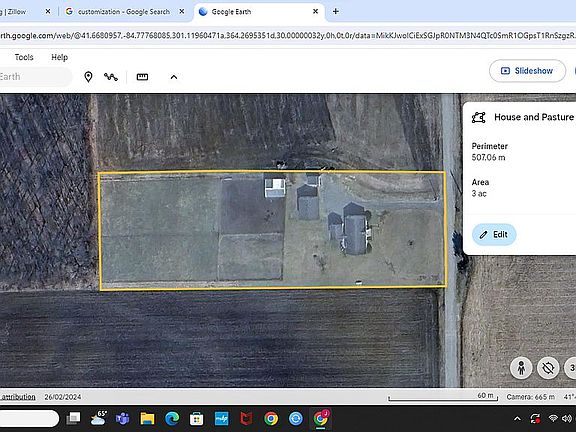Open the Tools menu
This screenshot has width=576, height=432.
(x=24, y=57)
